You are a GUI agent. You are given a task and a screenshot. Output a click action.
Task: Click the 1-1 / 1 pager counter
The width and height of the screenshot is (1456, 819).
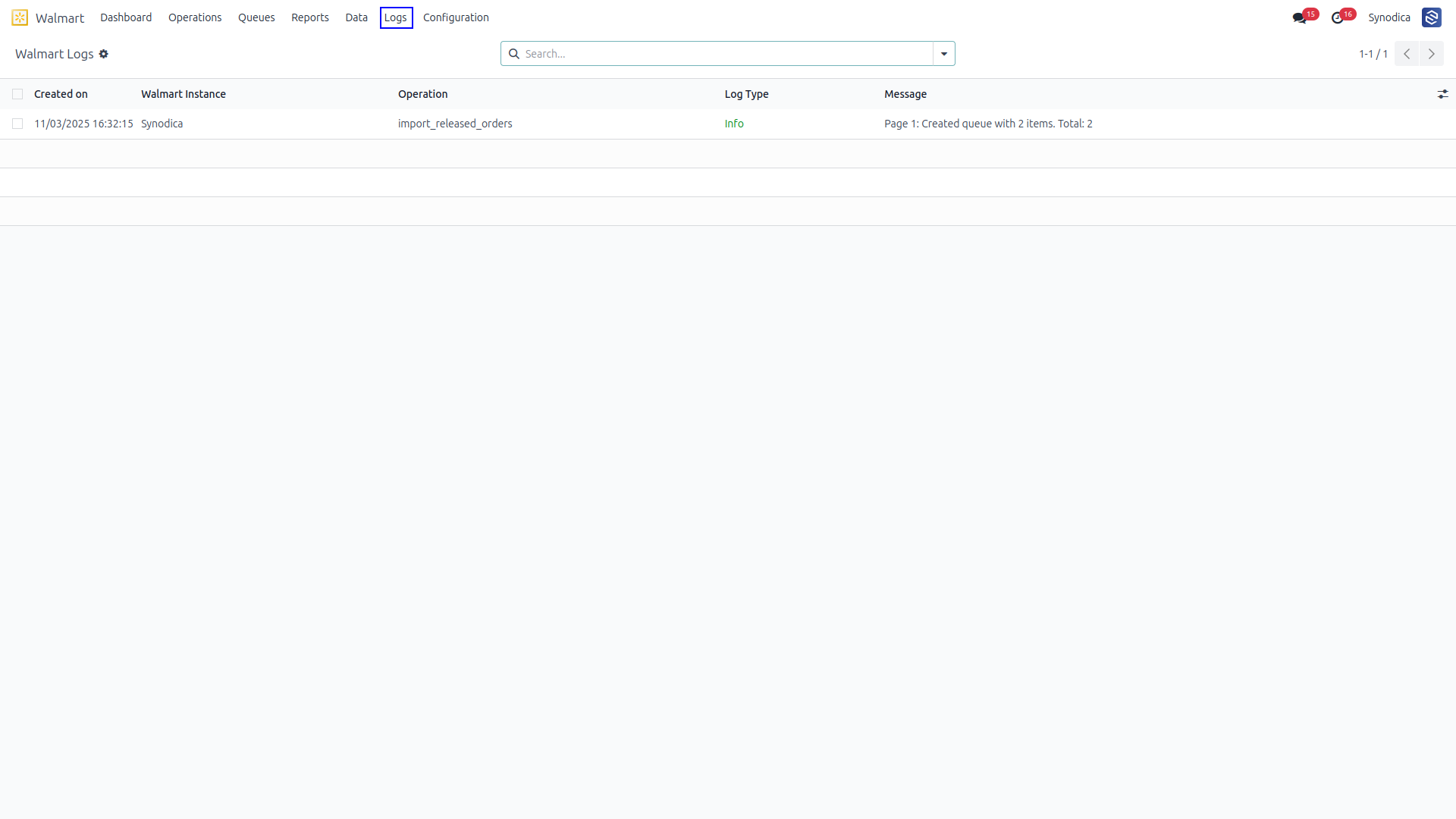[x=1373, y=54]
